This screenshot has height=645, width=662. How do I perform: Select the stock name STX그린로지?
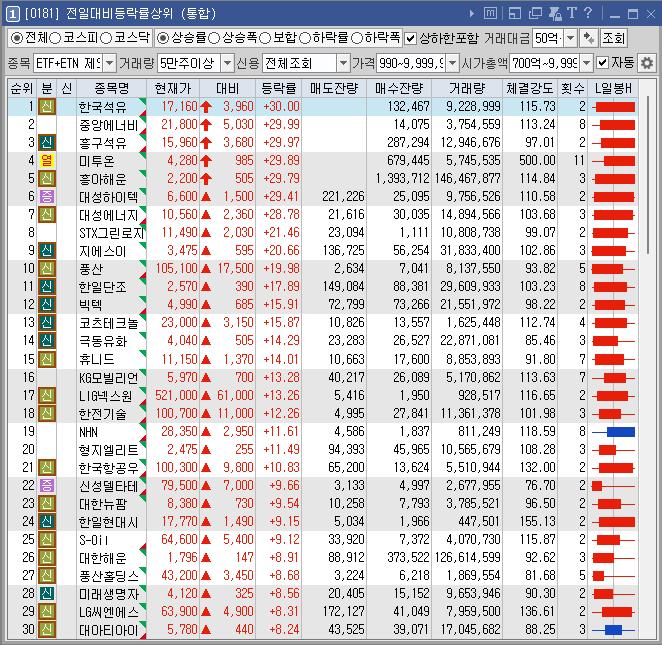pos(111,233)
